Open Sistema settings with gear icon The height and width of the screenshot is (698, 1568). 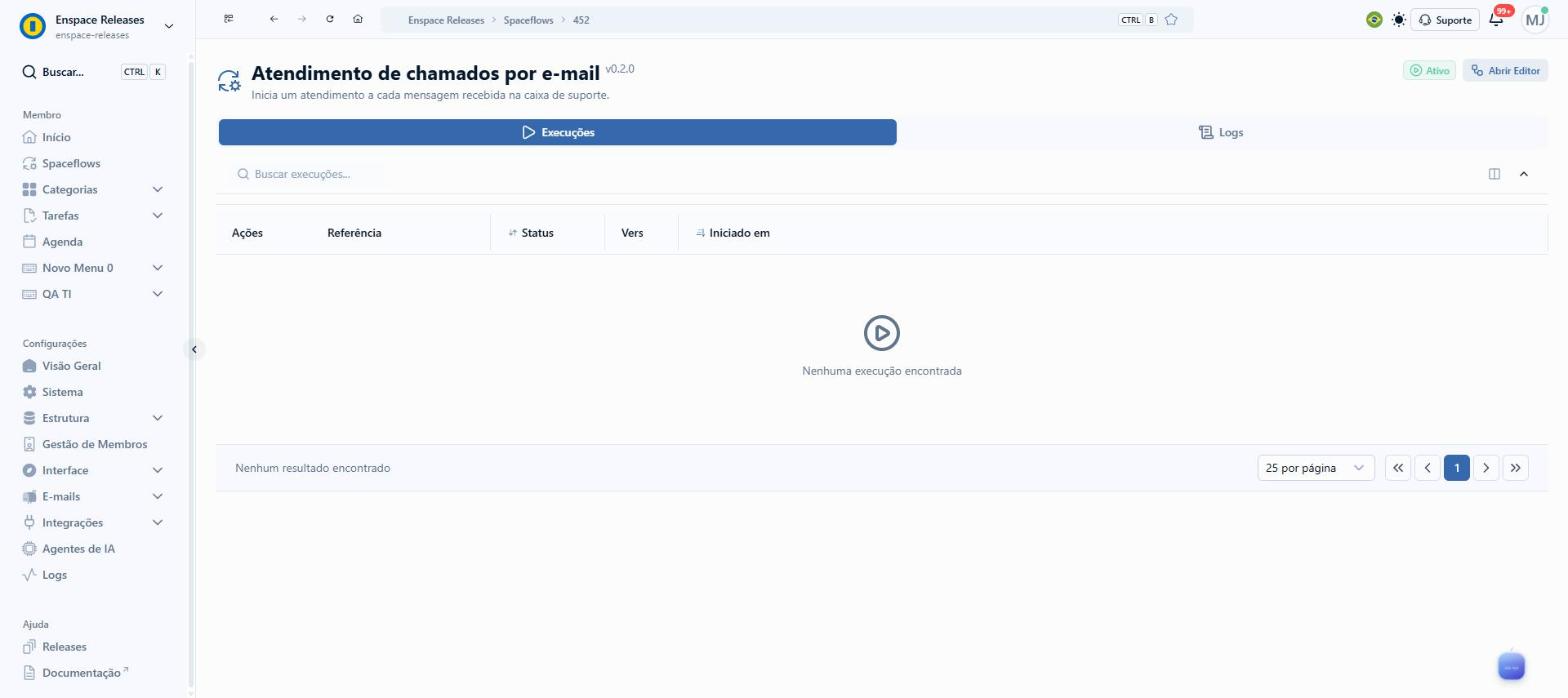click(62, 392)
